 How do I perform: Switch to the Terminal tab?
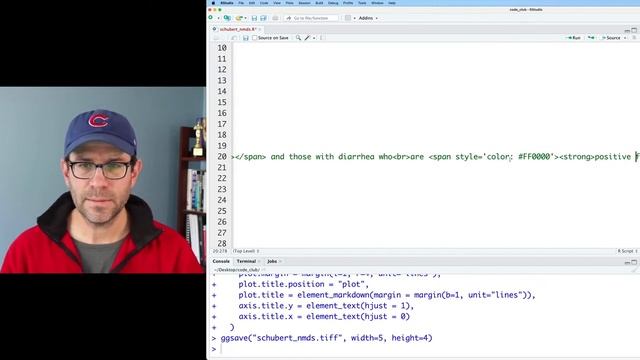246,261
